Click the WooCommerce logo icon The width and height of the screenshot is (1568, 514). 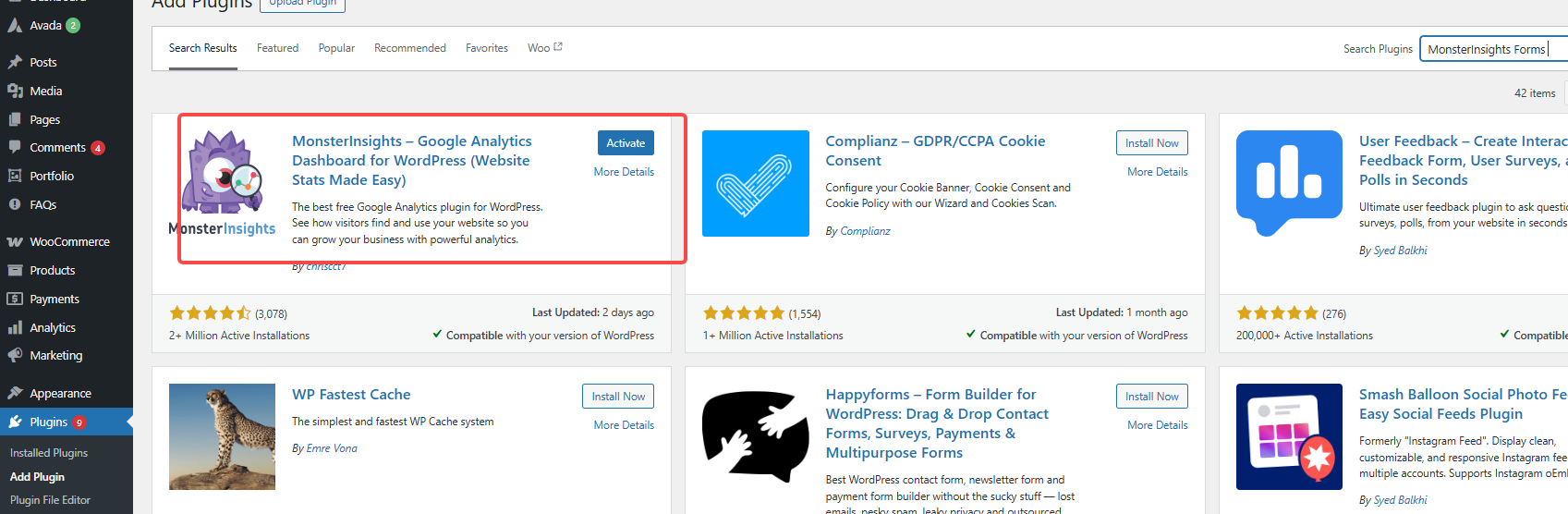[x=15, y=241]
